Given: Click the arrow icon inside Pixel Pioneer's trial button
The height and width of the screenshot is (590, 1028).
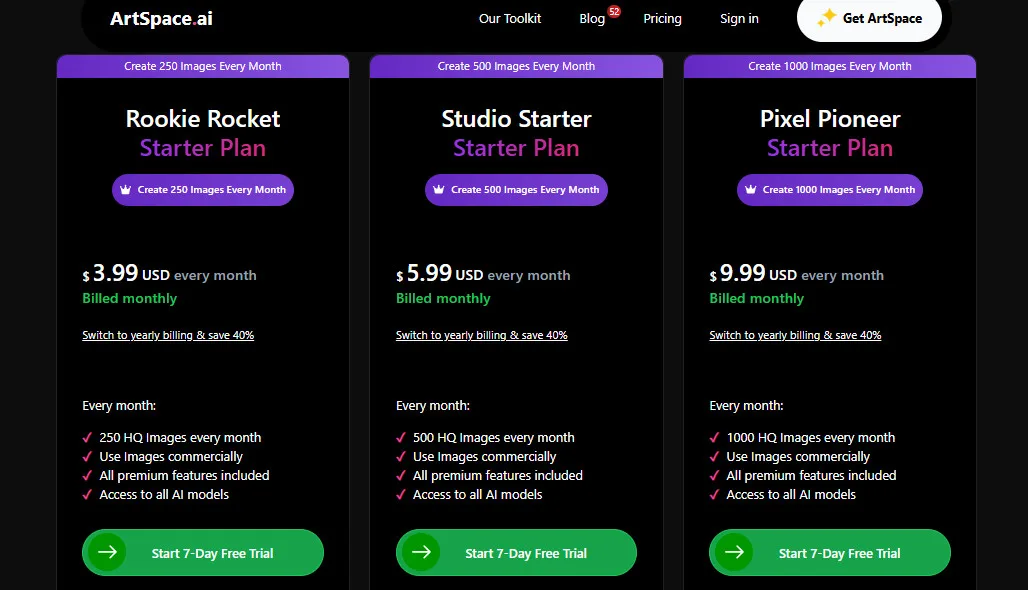Looking at the screenshot, I should pyautogui.click(x=735, y=552).
